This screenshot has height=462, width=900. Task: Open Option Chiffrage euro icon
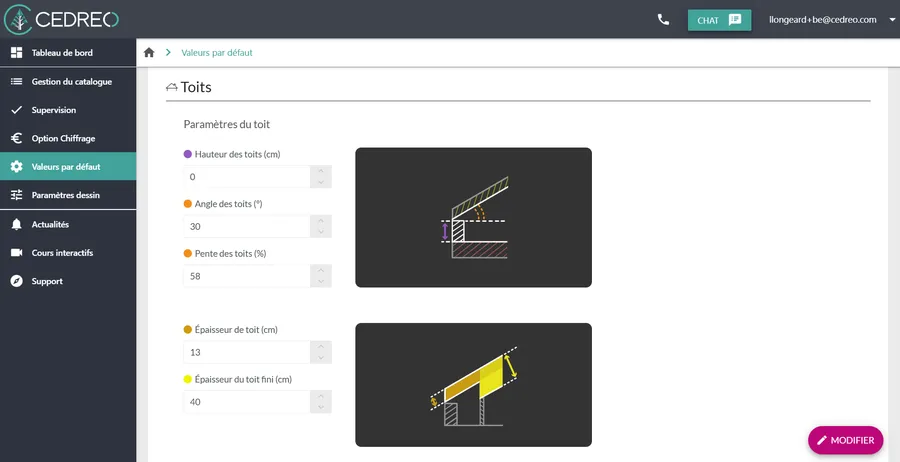coord(16,138)
